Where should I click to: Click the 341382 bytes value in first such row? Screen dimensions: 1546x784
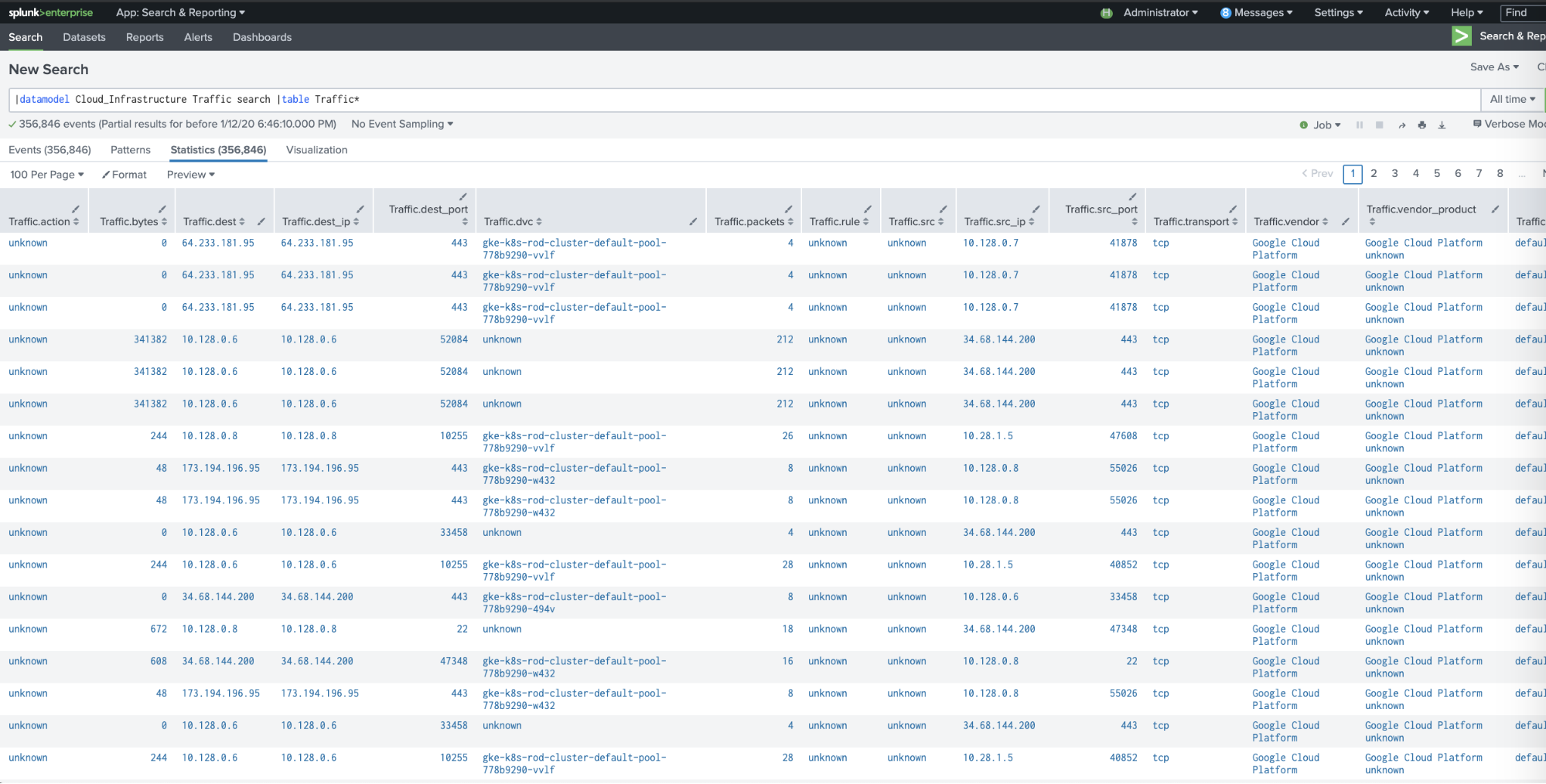(x=150, y=339)
